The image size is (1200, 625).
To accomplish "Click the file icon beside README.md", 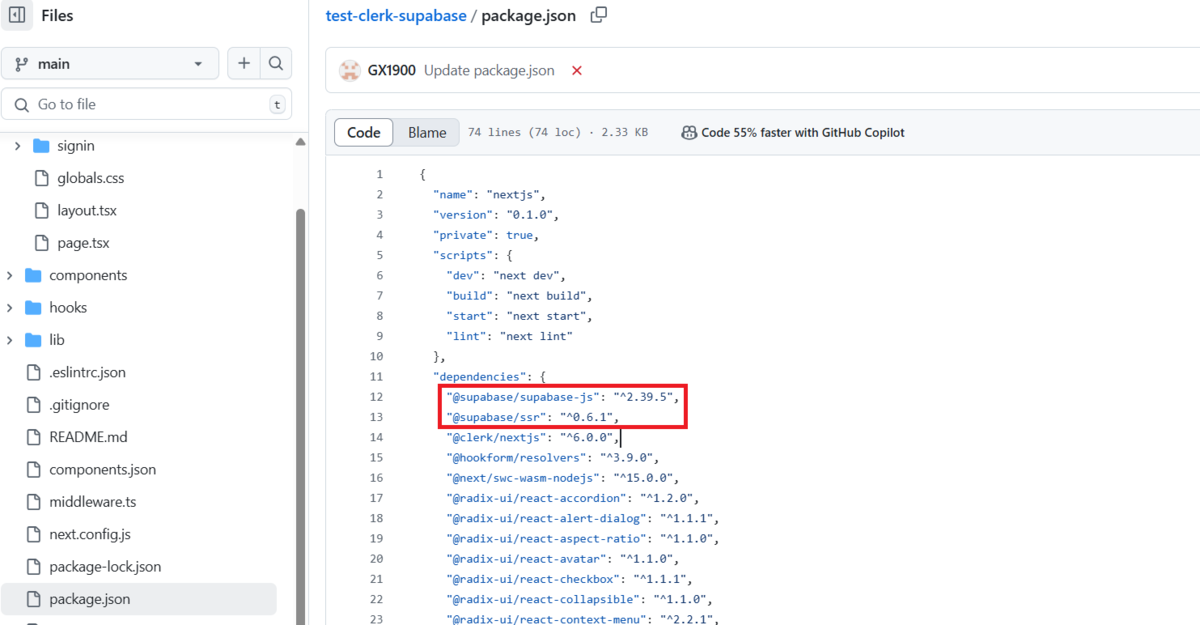I will [x=33, y=437].
